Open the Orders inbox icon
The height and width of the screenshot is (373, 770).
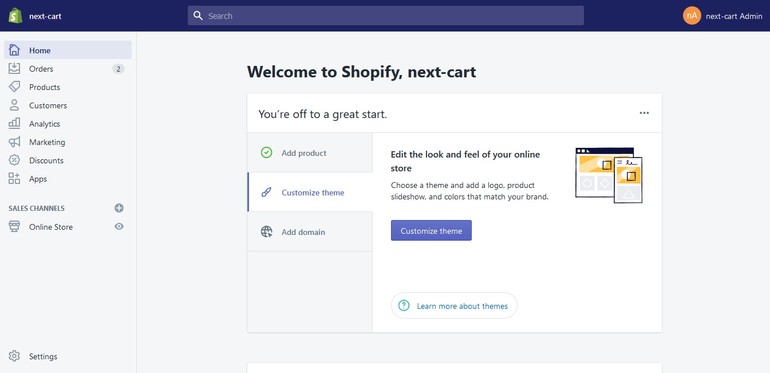click(14, 69)
